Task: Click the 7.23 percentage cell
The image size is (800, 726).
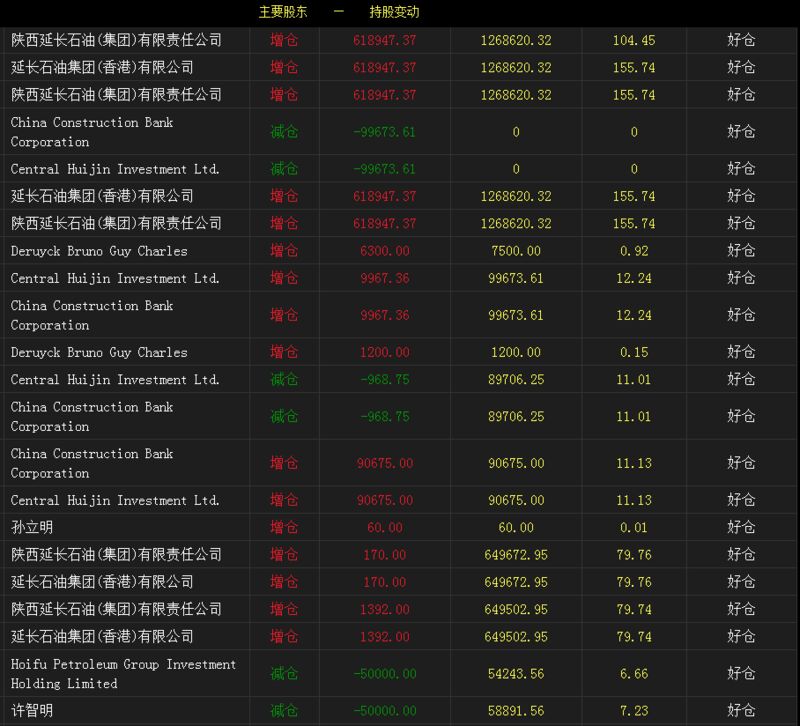Action: [x=634, y=711]
